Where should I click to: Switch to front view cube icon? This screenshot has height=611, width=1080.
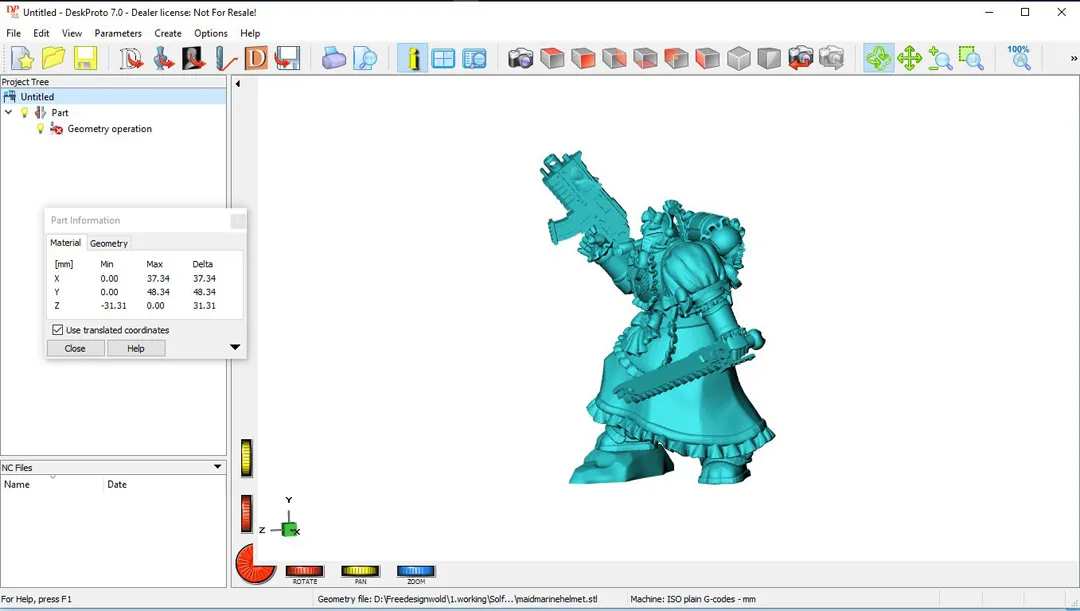[583, 58]
